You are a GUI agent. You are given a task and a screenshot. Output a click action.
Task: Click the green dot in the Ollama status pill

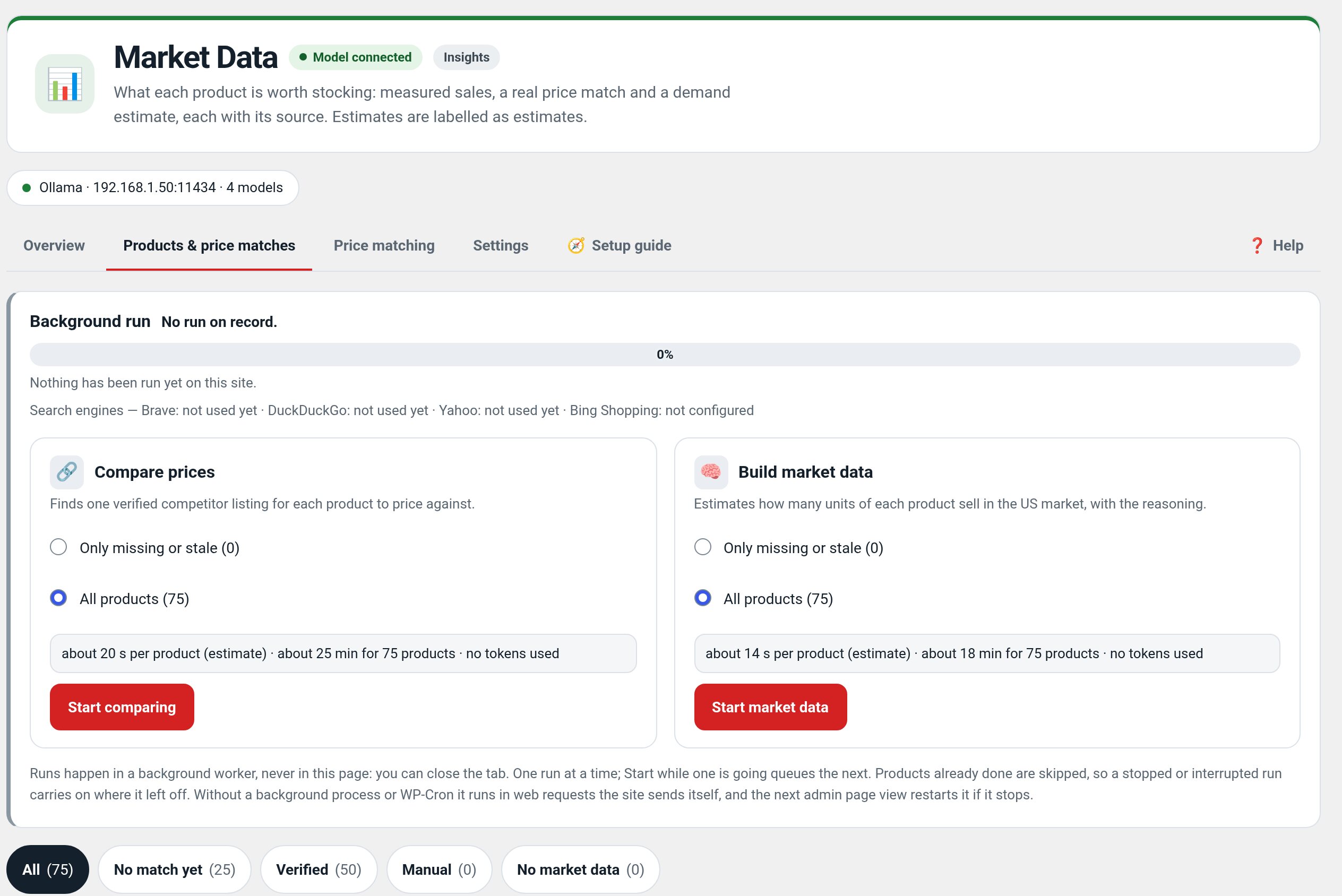coord(27,187)
